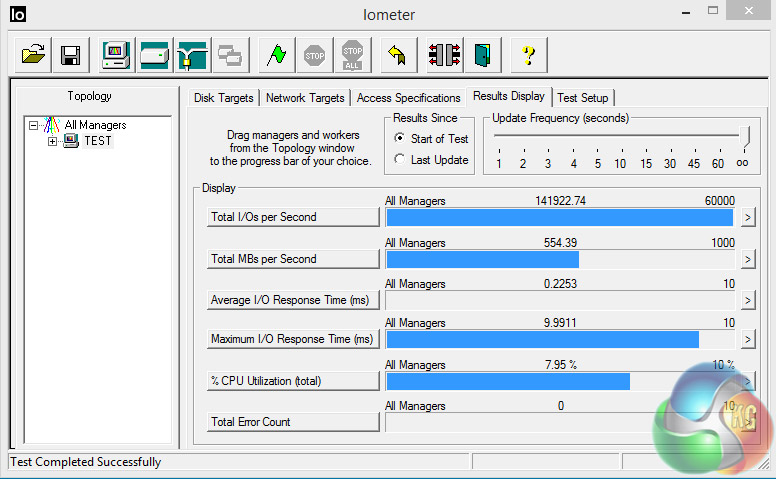Select the Start of Test radio button

point(400,139)
